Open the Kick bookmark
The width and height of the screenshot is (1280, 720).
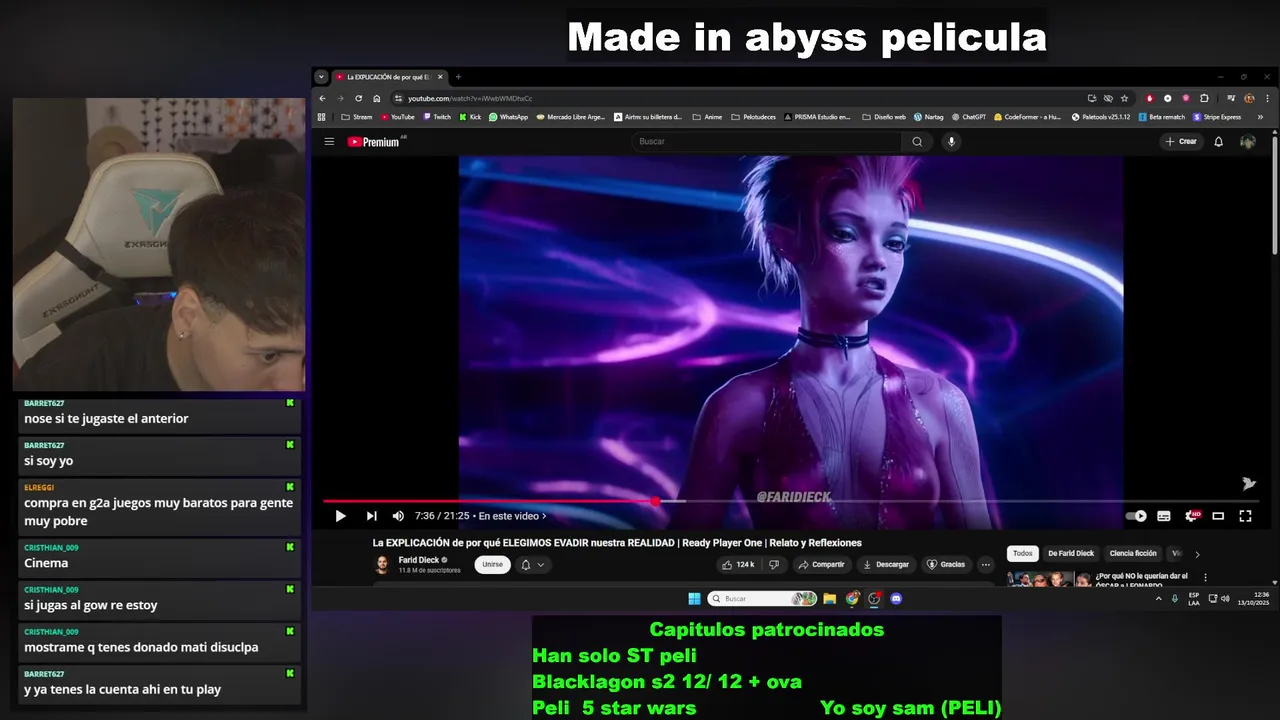(x=470, y=117)
